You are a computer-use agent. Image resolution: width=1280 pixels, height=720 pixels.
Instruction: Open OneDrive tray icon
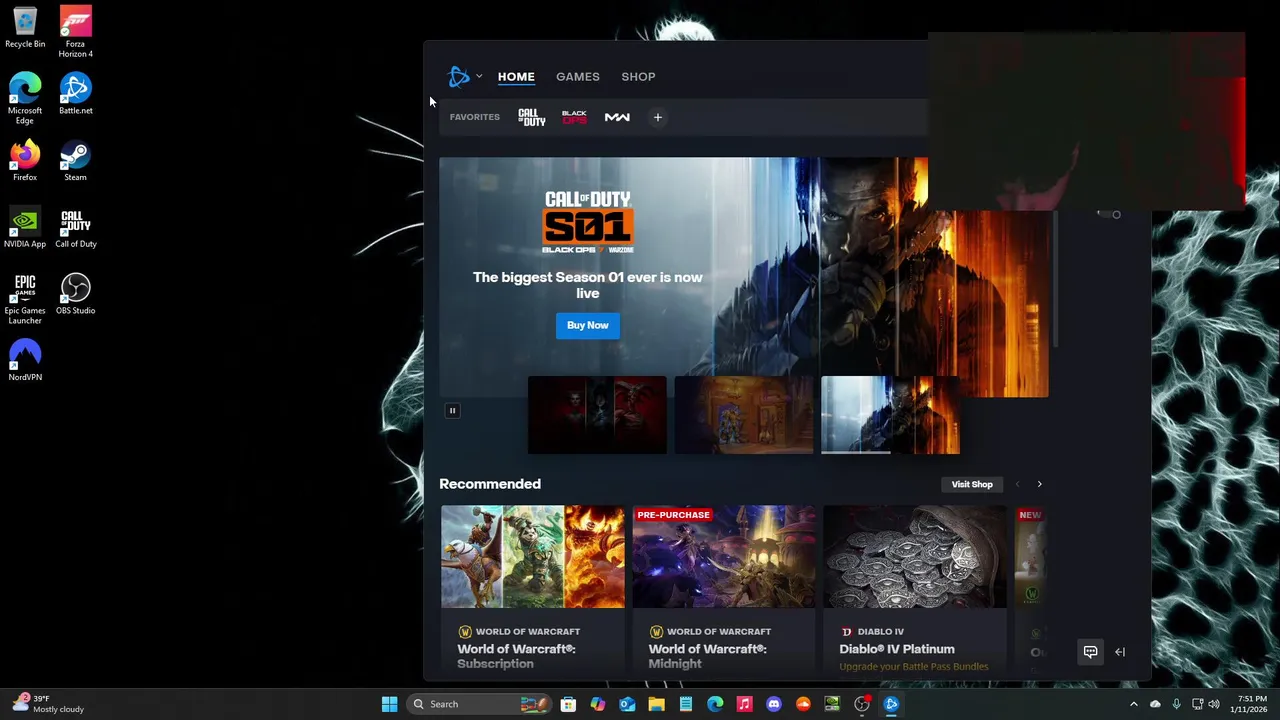click(1155, 704)
